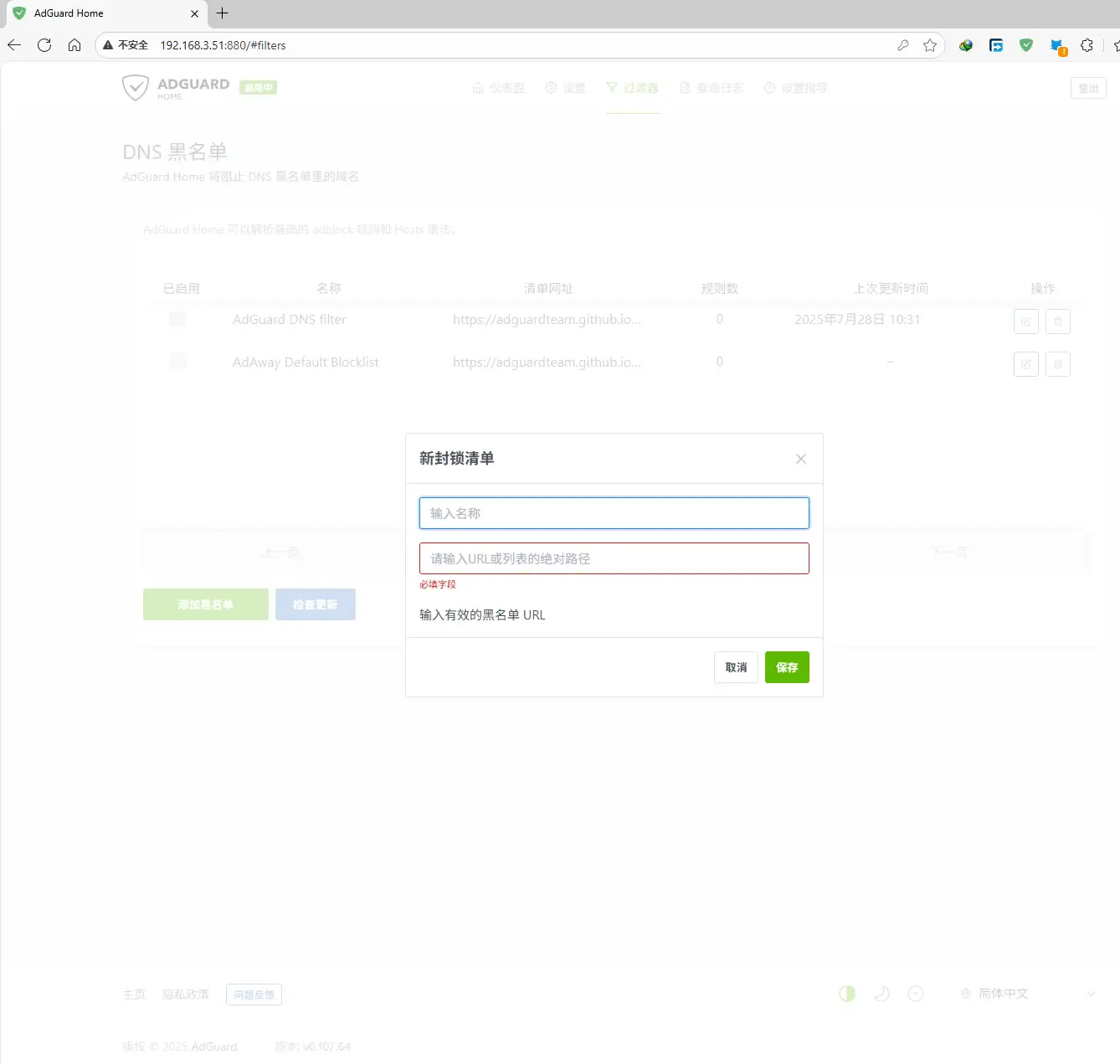Open the 过滤器 filters menu
The height and width of the screenshot is (1064, 1120).
[x=633, y=88]
